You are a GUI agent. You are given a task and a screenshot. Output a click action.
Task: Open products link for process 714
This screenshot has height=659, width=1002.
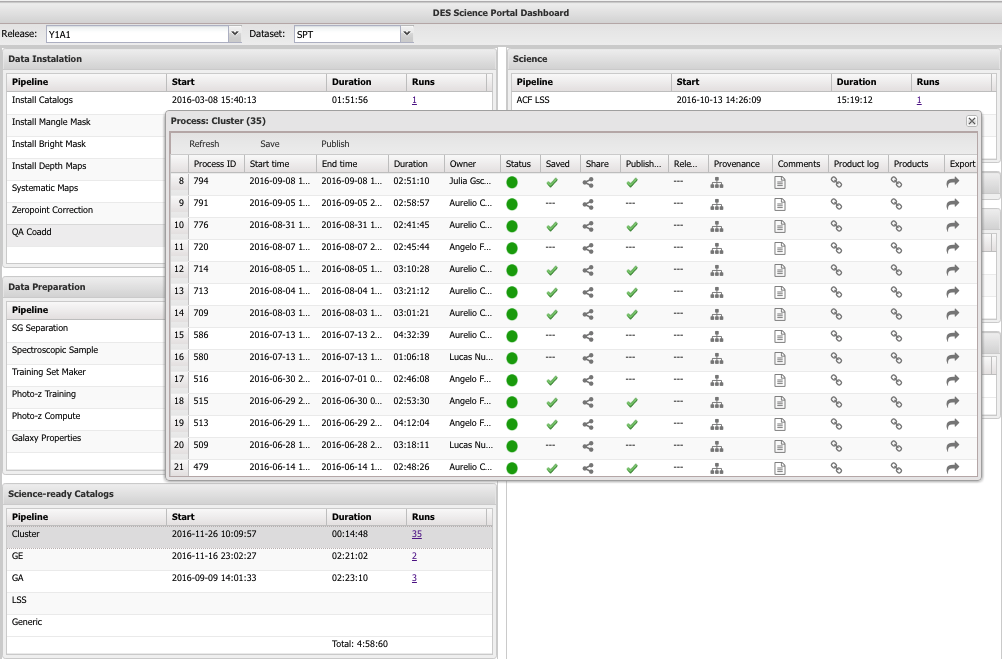pyautogui.click(x=897, y=270)
